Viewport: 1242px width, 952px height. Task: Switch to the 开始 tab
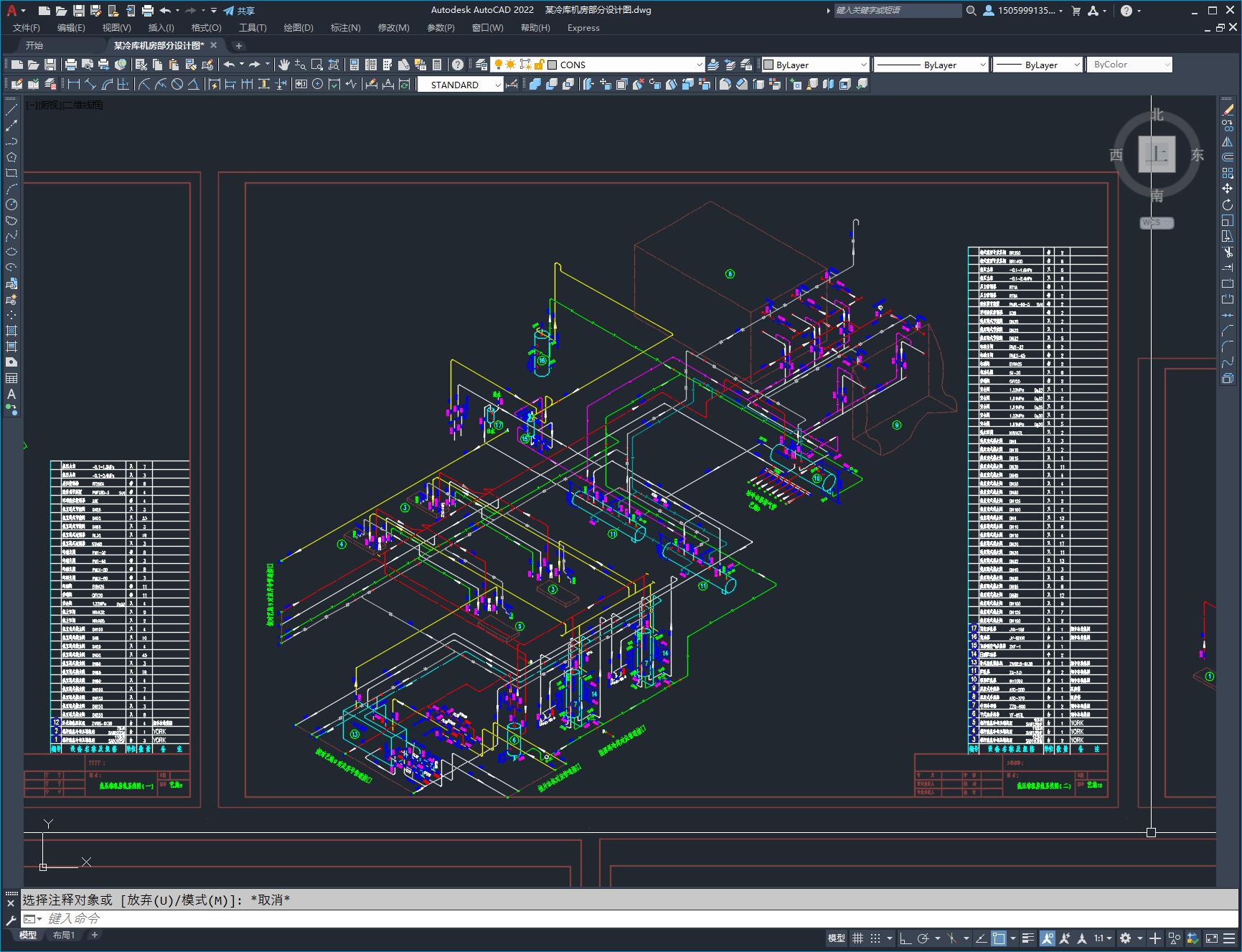(x=34, y=45)
